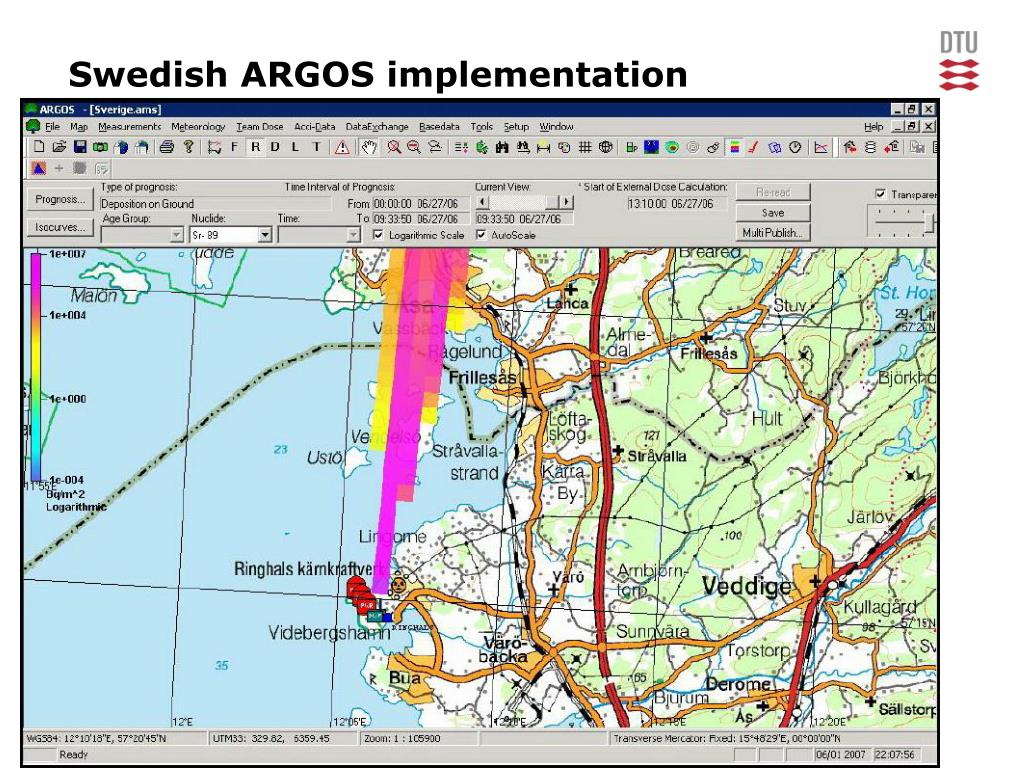Open the DataExchange menu

coord(377,127)
